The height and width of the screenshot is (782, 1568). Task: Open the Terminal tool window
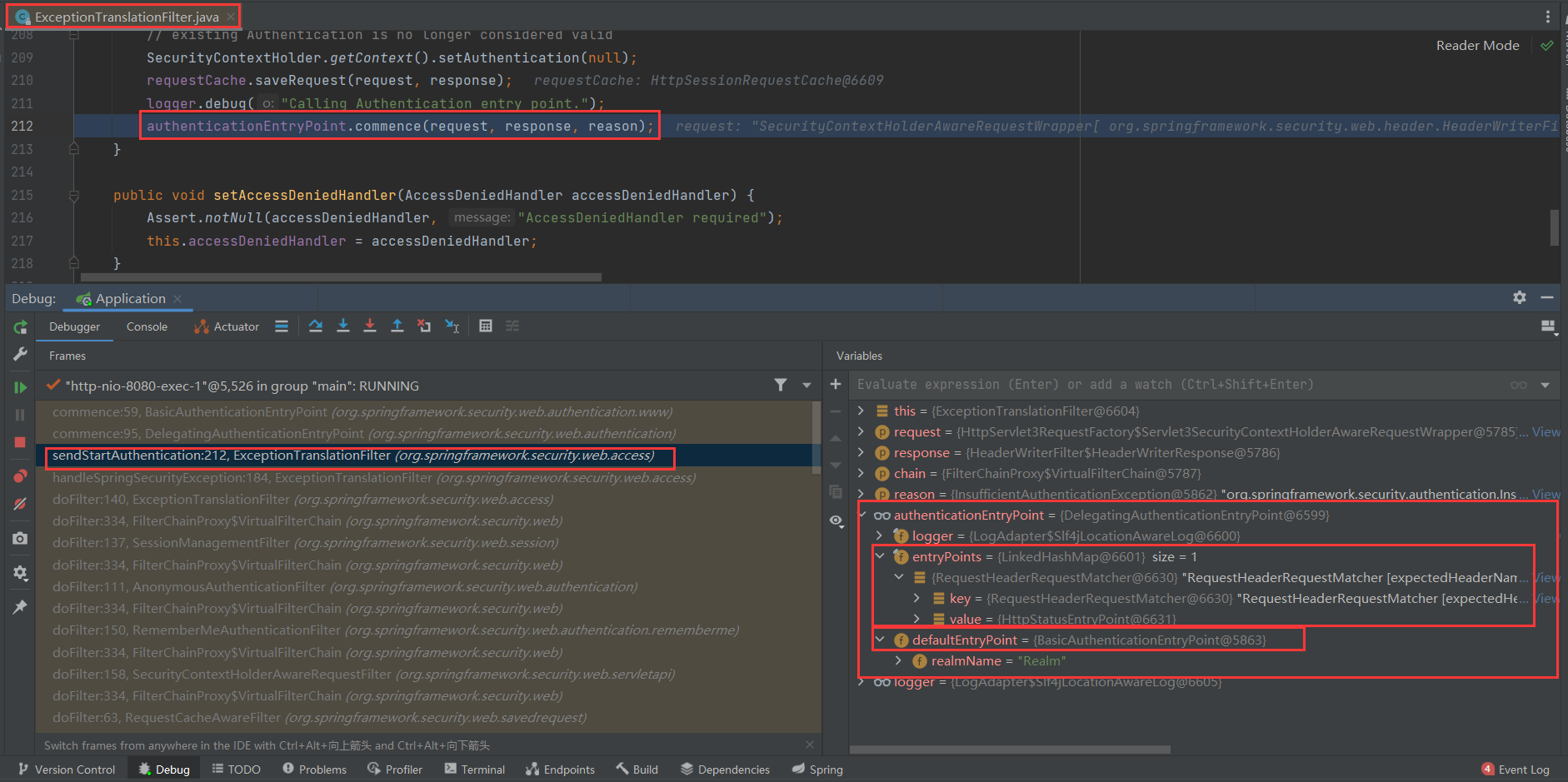[x=474, y=770]
